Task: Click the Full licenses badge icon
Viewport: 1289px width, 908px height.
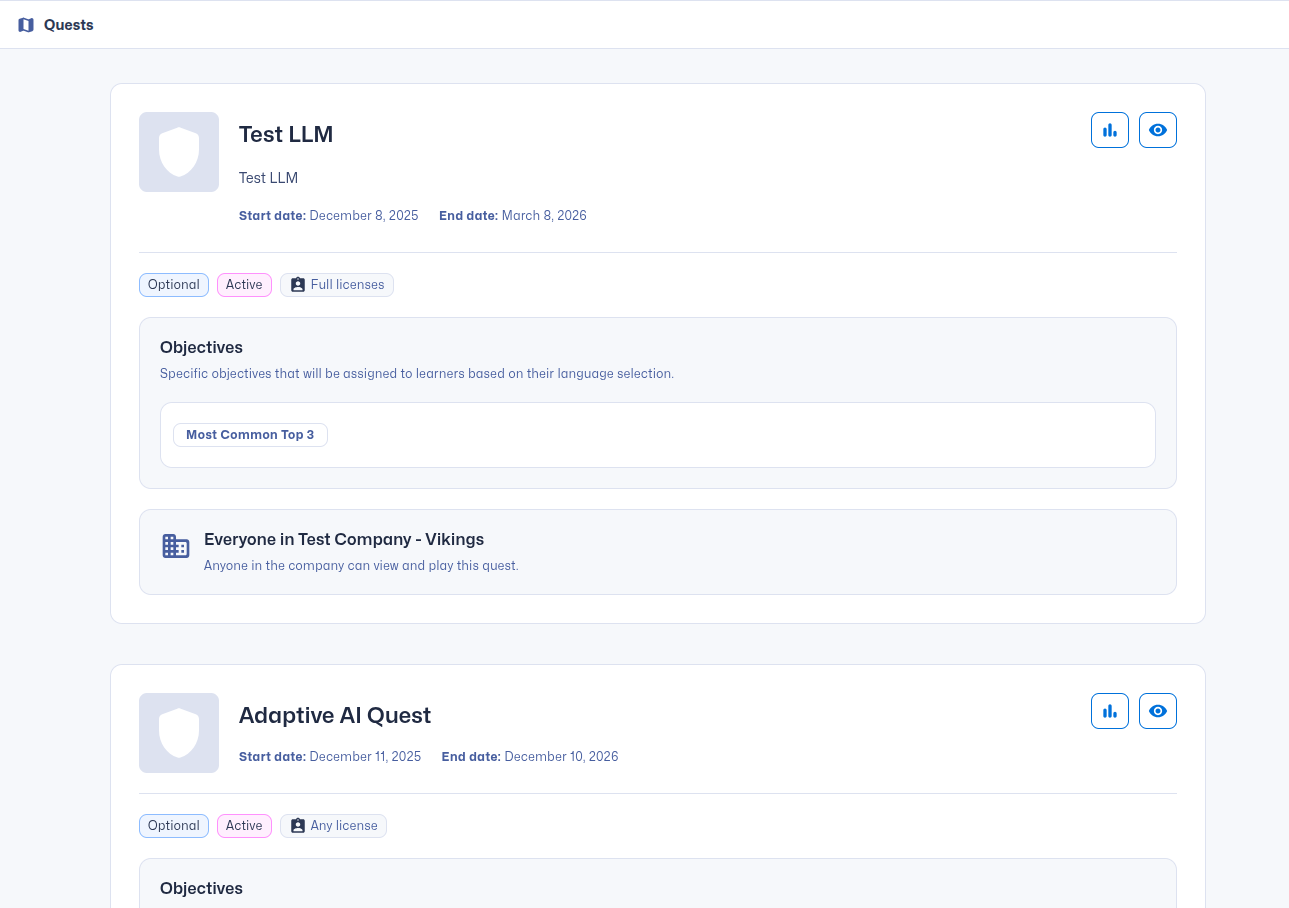Action: coord(298,285)
